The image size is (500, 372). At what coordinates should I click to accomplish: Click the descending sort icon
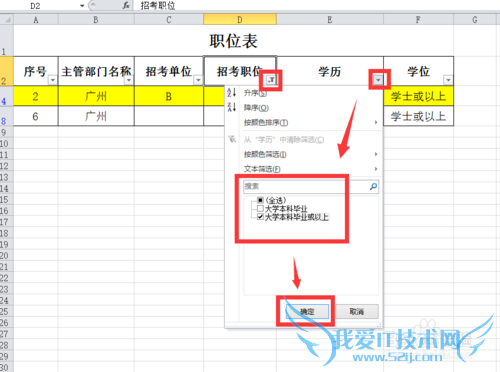(232, 107)
